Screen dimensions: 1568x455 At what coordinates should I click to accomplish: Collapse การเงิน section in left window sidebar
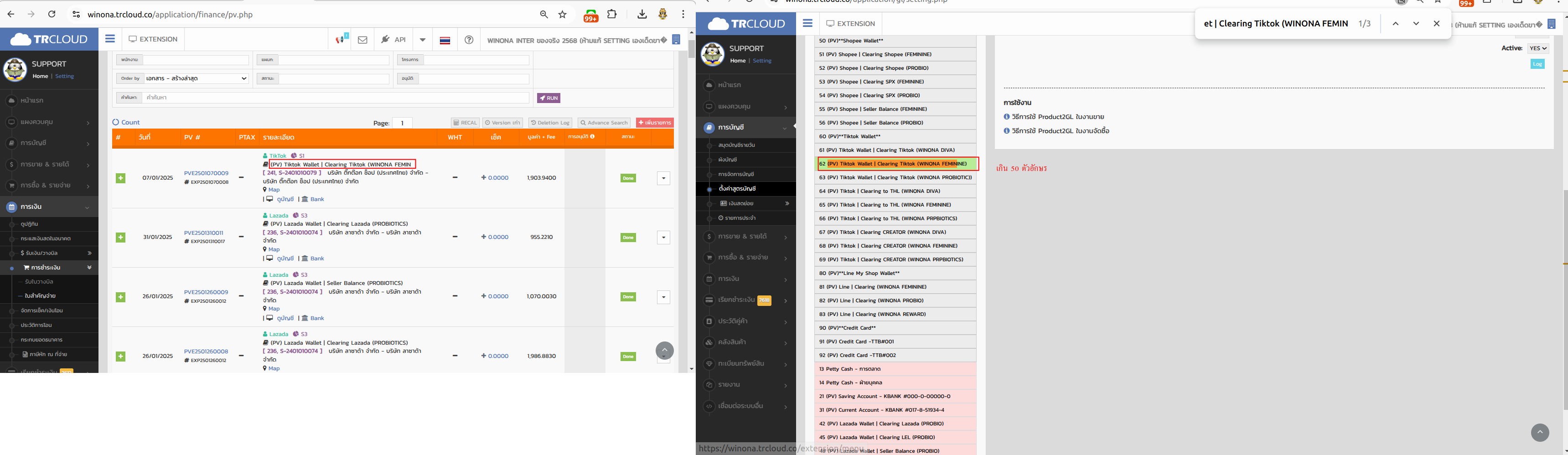pyautogui.click(x=49, y=207)
